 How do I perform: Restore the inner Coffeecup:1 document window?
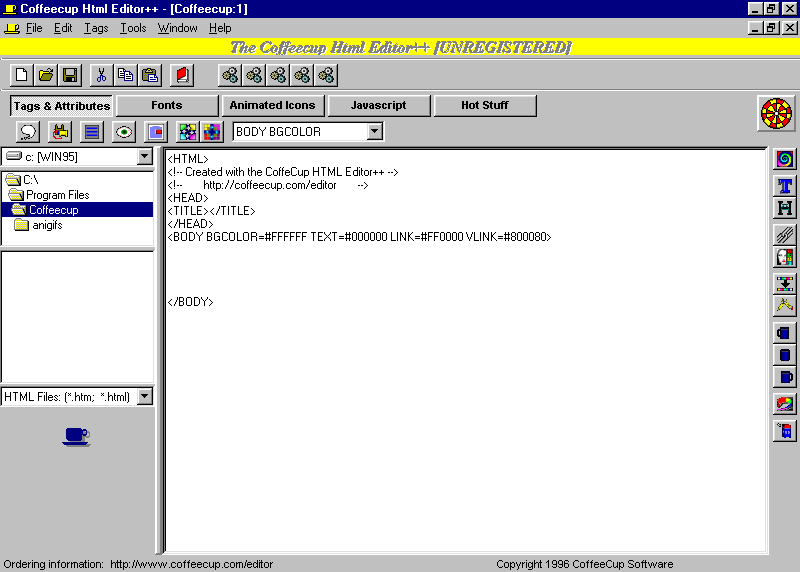point(771,28)
